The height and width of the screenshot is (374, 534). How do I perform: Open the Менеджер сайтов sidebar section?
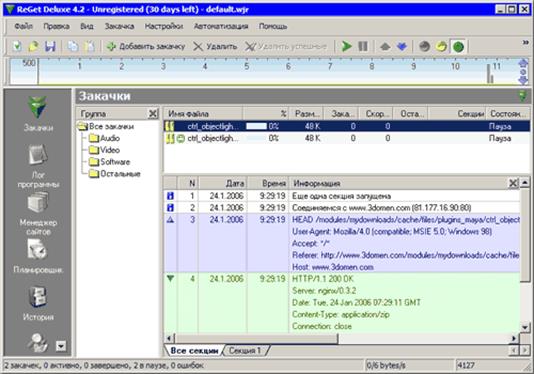(38, 214)
